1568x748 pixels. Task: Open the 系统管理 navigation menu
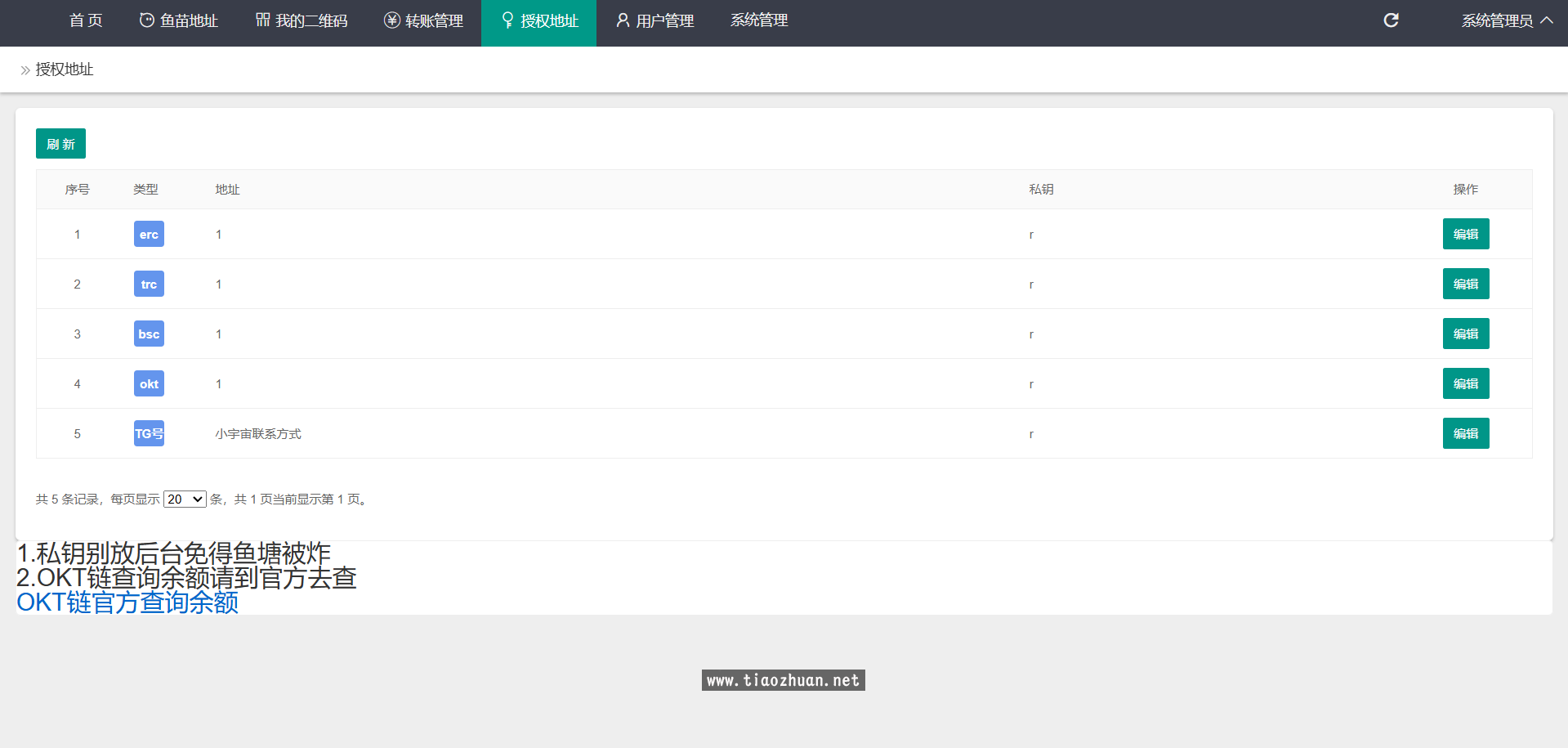tap(759, 20)
